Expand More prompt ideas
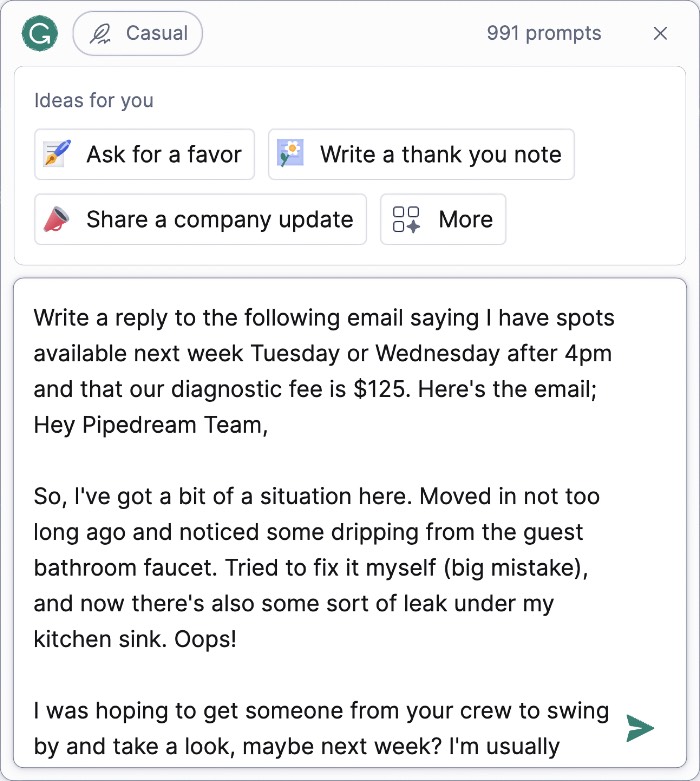 click(x=443, y=219)
